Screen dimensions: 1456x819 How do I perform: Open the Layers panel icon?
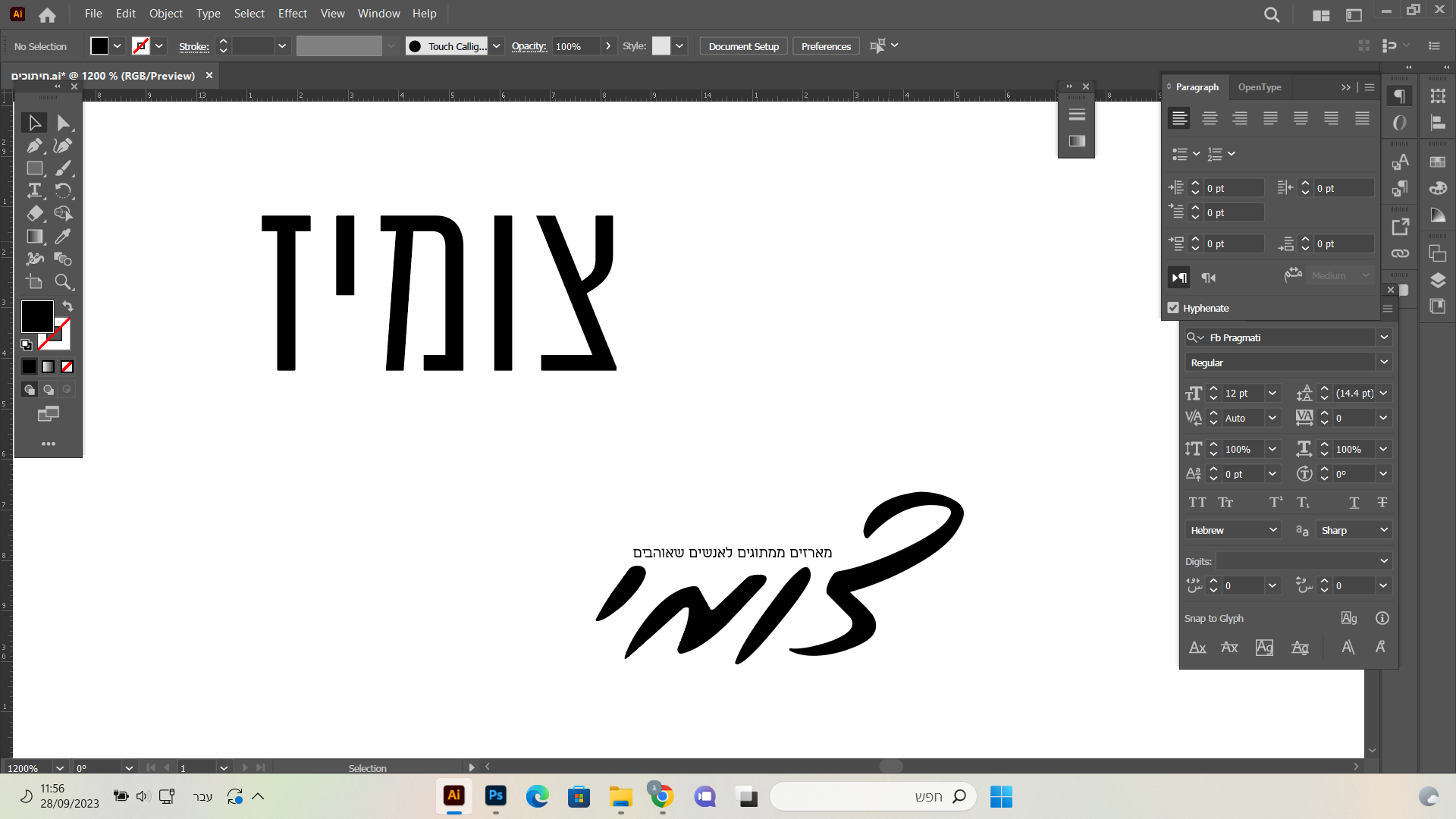pyautogui.click(x=1438, y=279)
